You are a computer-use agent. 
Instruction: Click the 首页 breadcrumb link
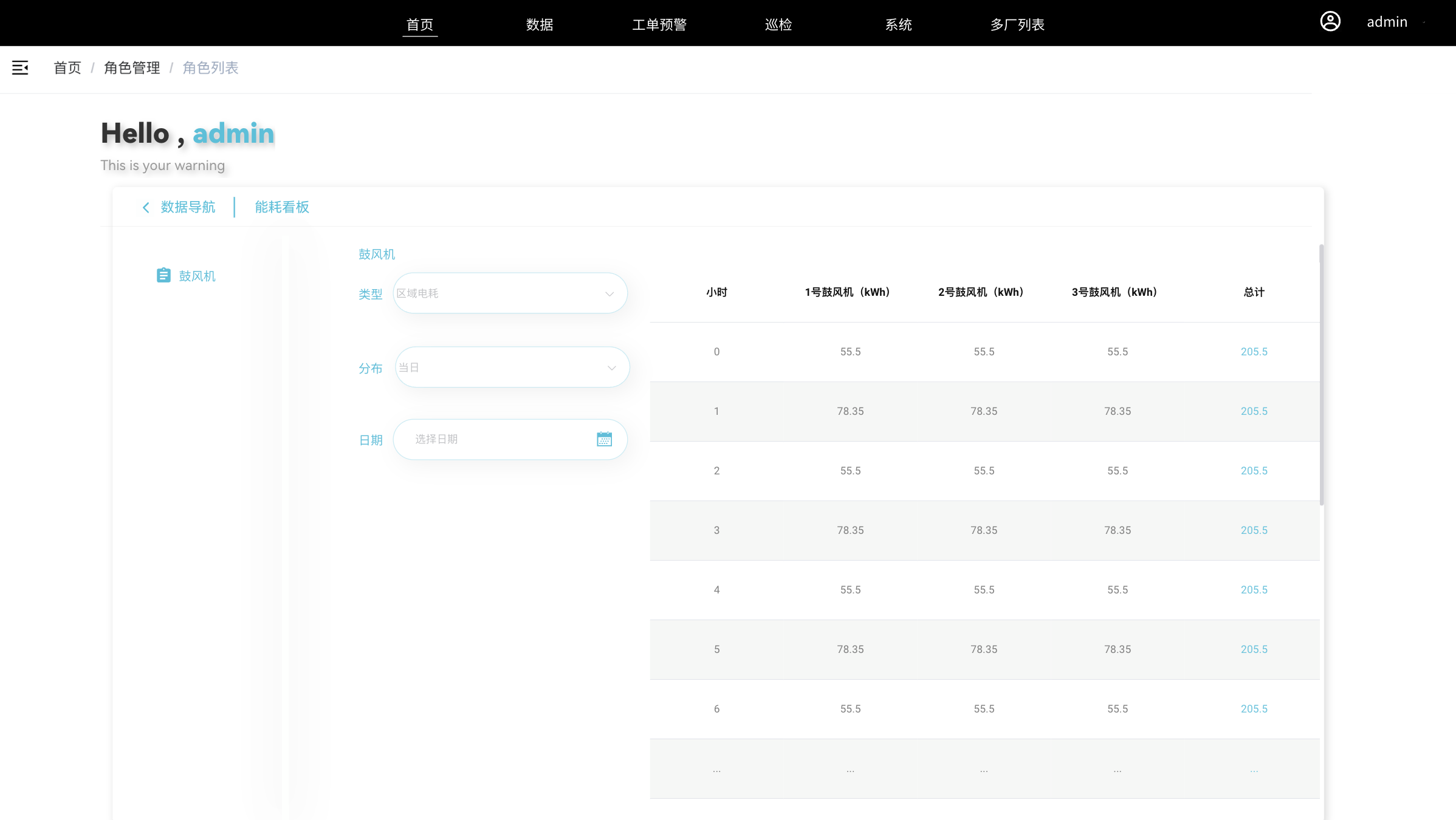[67, 68]
